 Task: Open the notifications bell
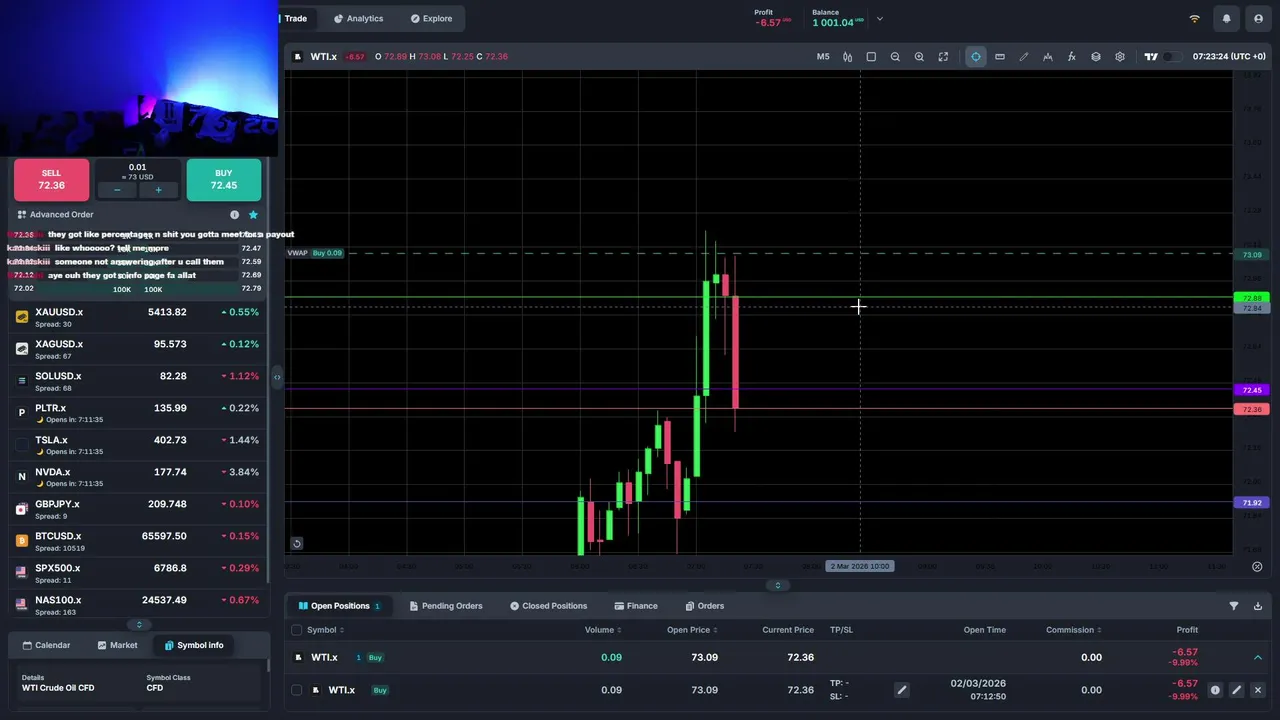click(x=1227, y=19)
